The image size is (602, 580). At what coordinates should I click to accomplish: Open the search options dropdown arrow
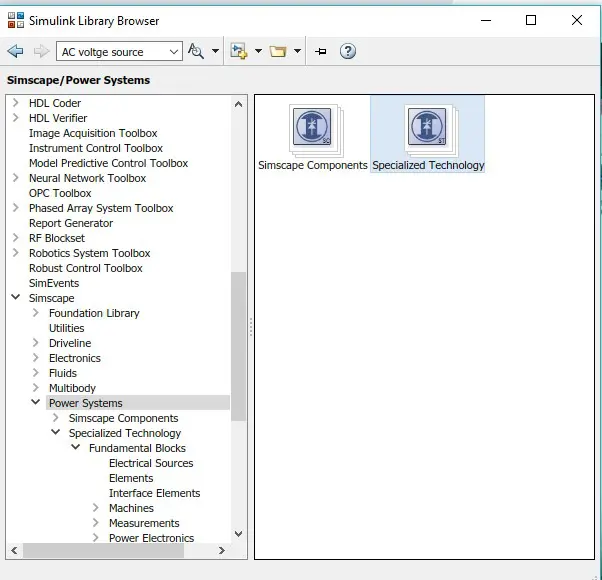pyautogui.click(x=215, y=51)
